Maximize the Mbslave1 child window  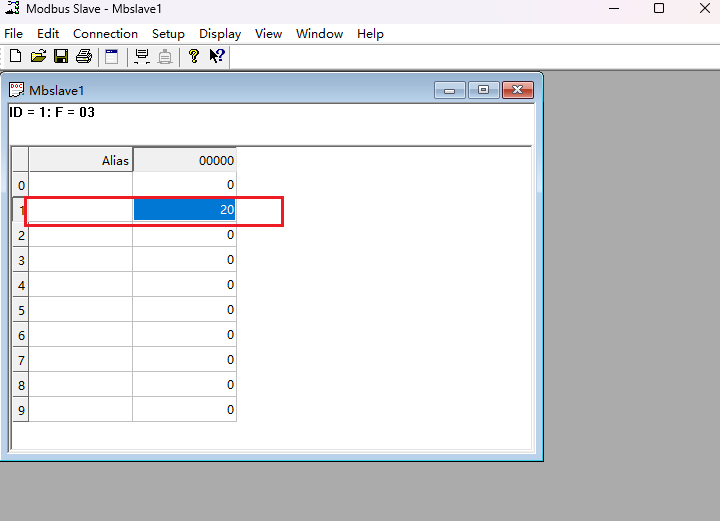[x=484, y=90]
